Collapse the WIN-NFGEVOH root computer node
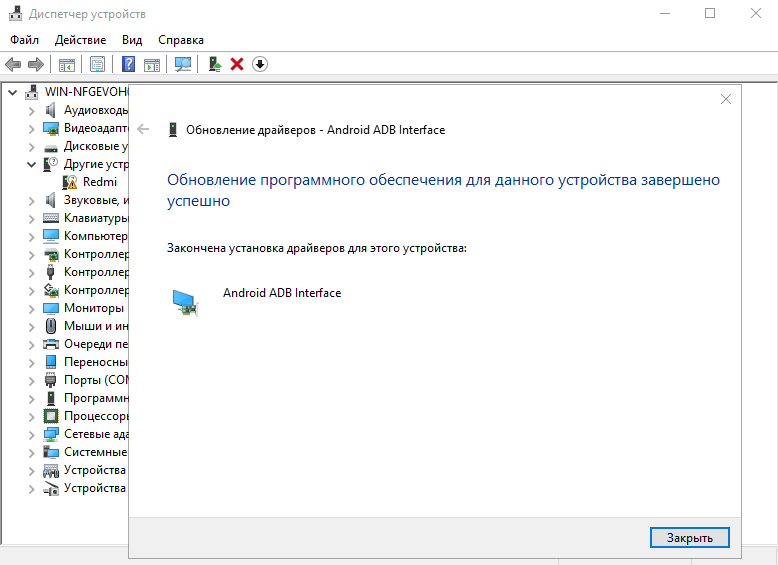Image resolution: width=778 pixels, height=565 pixels. (12, 92)
